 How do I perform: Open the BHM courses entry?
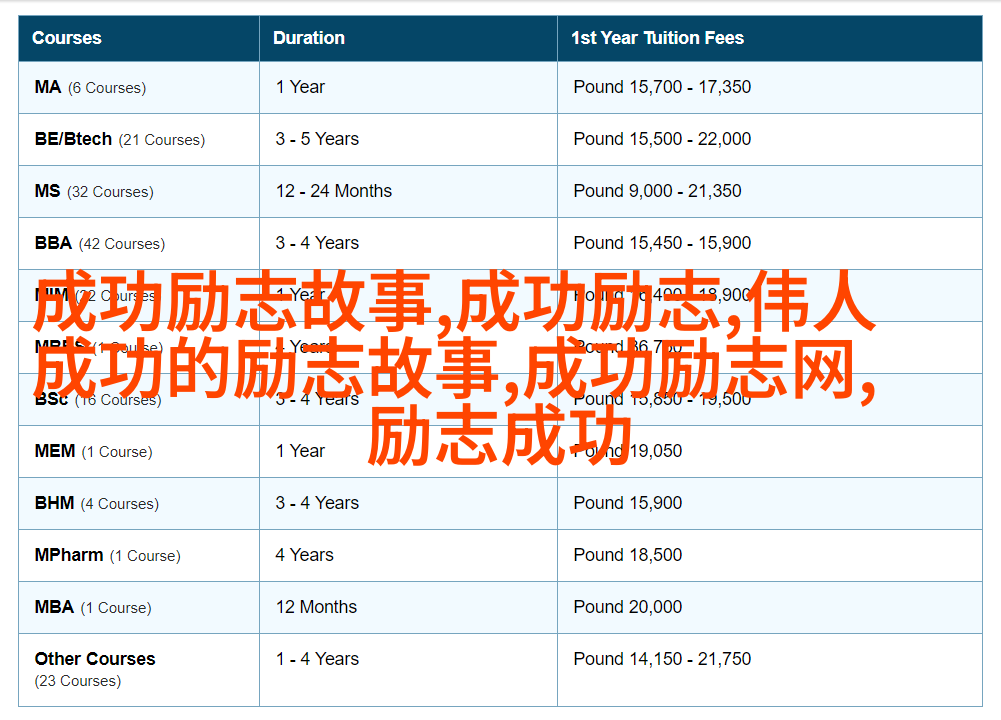54,503
